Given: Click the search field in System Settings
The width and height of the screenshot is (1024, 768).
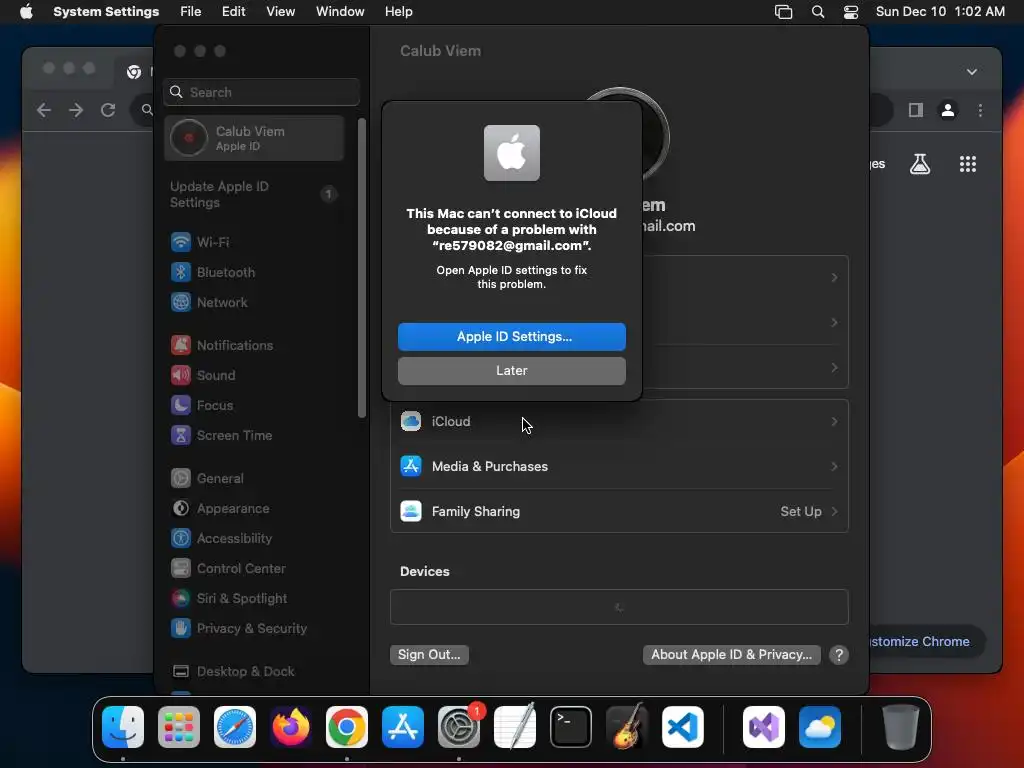Looking at the screenshot, I should 261,92.
